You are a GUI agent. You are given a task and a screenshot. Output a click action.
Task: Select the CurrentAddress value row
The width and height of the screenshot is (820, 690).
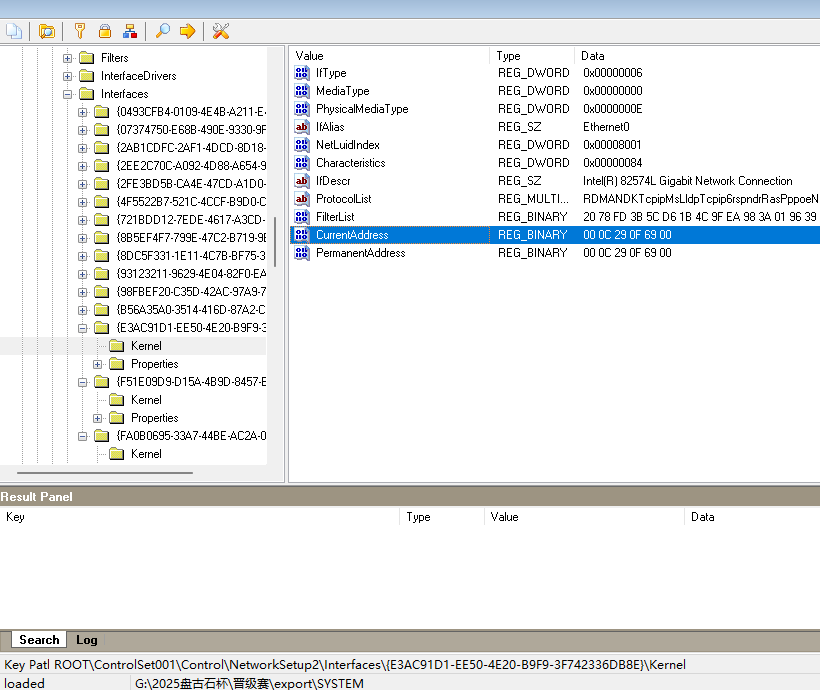coord(555,235)
